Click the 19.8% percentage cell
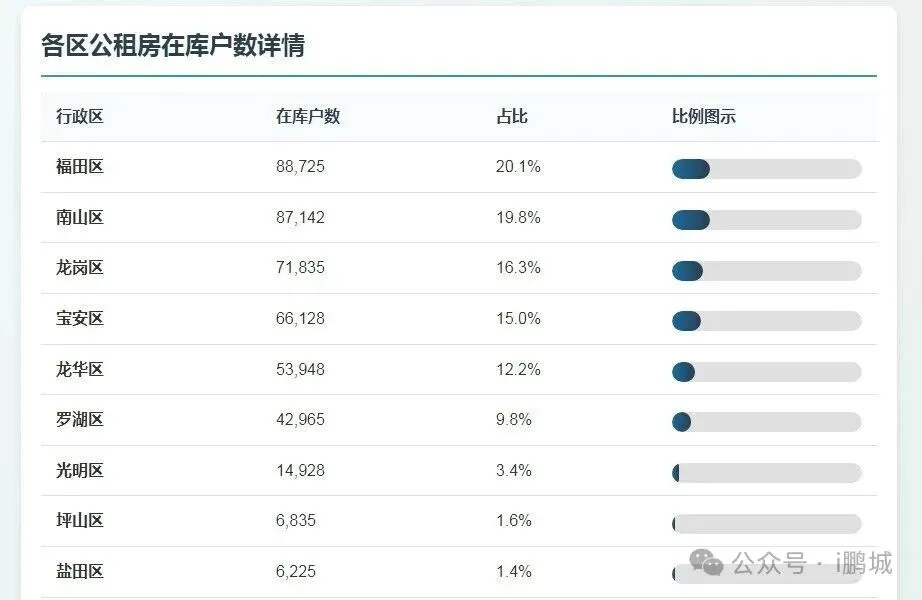 click(518, 218)
